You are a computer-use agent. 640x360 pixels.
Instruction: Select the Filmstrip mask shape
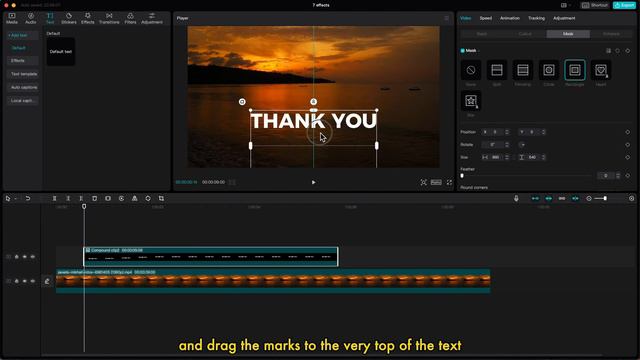pyautogui.click(x=523, y=70)
